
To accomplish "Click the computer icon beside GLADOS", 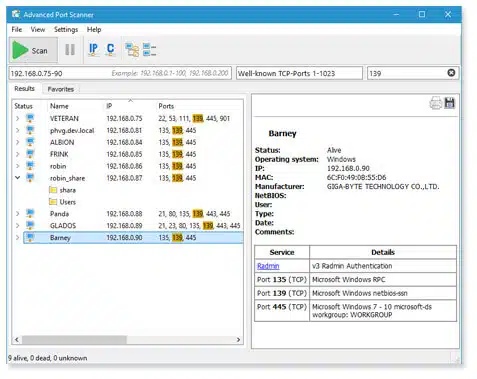I will click(x=30, y=225).
